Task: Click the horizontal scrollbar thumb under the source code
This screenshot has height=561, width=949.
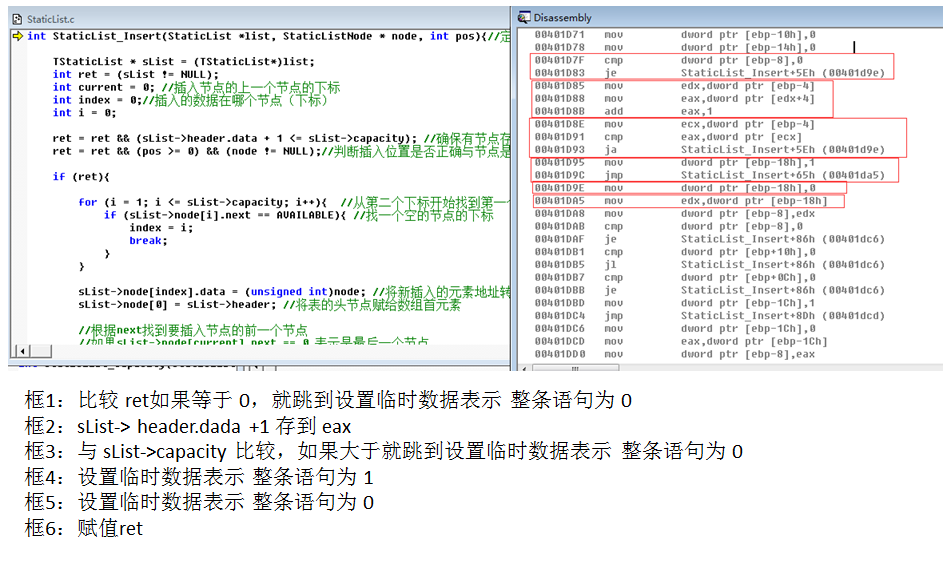Action: tap(41, 351)
